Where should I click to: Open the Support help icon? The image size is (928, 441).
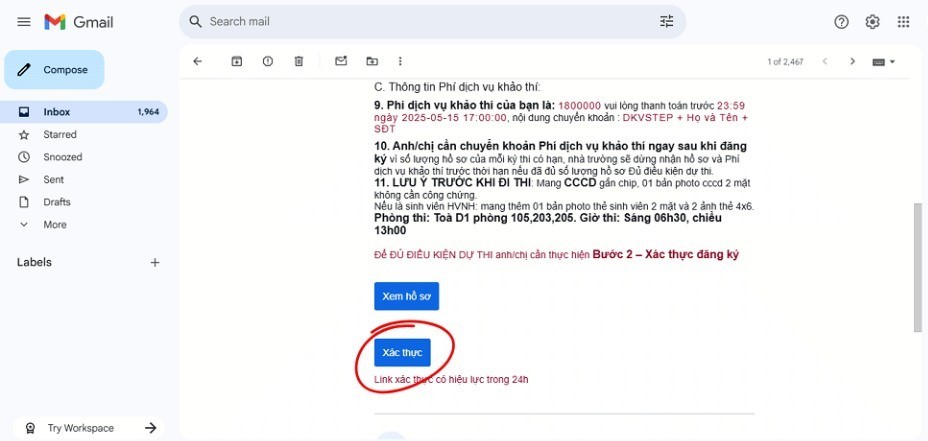(x=841, y=22)
